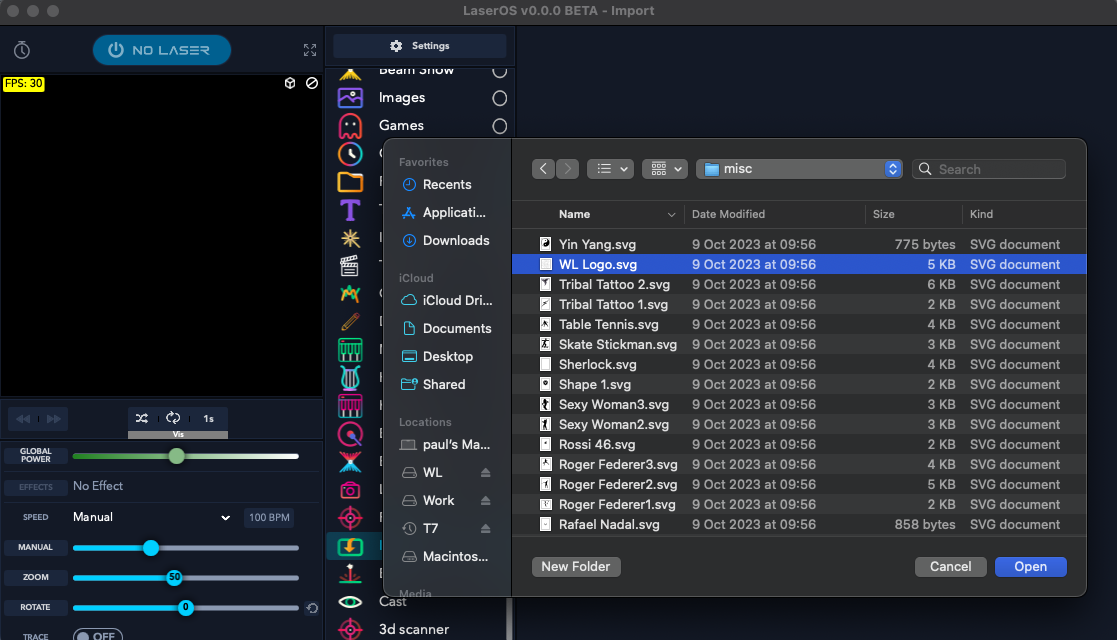Screen dimensions: 1117x640
Task: Click the shuffle playback icon
Action: tap(142, 418)
